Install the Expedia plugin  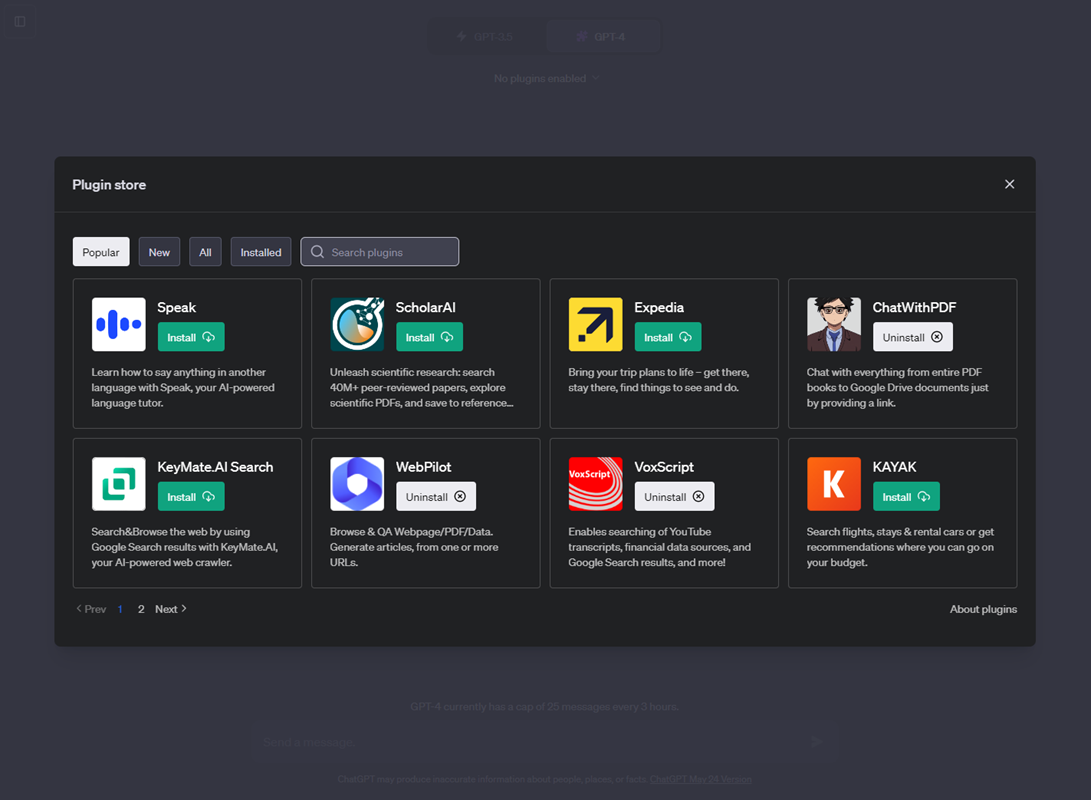click(668, 337)
